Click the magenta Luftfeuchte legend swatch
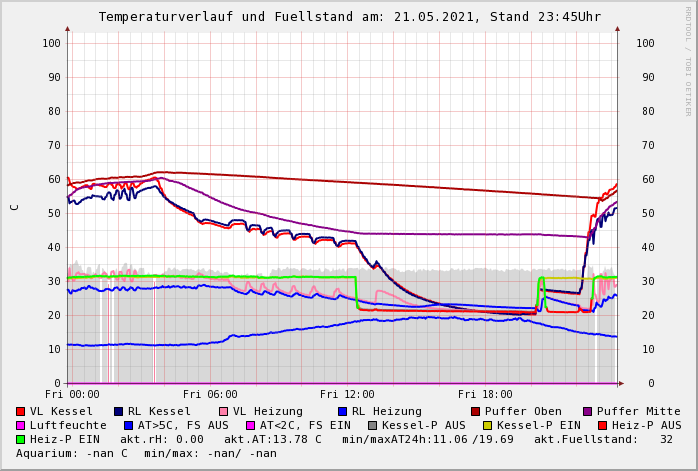Viewport: 698px width, 471px height. point(21,426)
